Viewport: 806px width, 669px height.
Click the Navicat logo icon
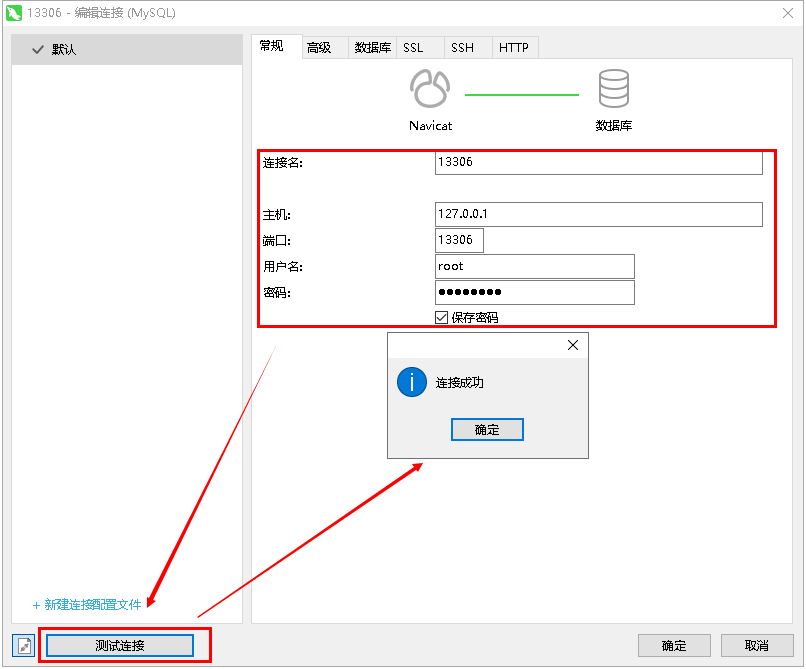430,88
